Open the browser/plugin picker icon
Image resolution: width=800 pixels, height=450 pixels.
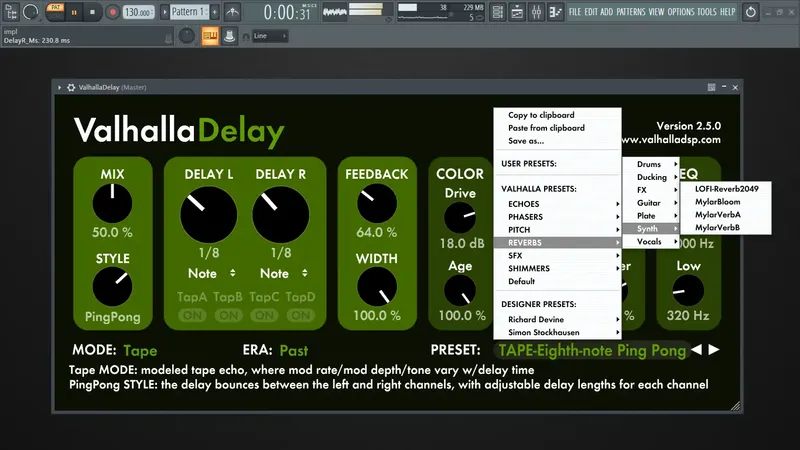(11, 11)
